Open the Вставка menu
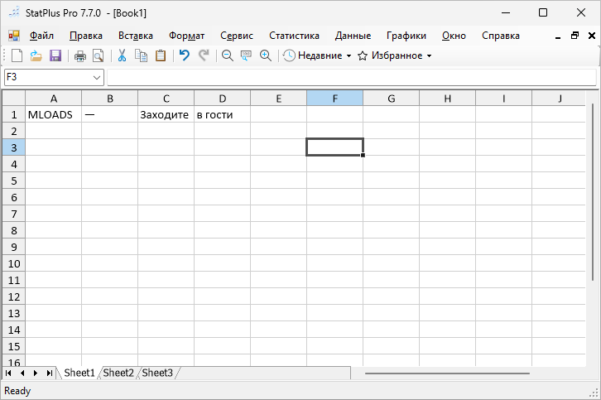The height and width of the screenshot is (400, 601). pyautogui.click(x=135, y=36)
